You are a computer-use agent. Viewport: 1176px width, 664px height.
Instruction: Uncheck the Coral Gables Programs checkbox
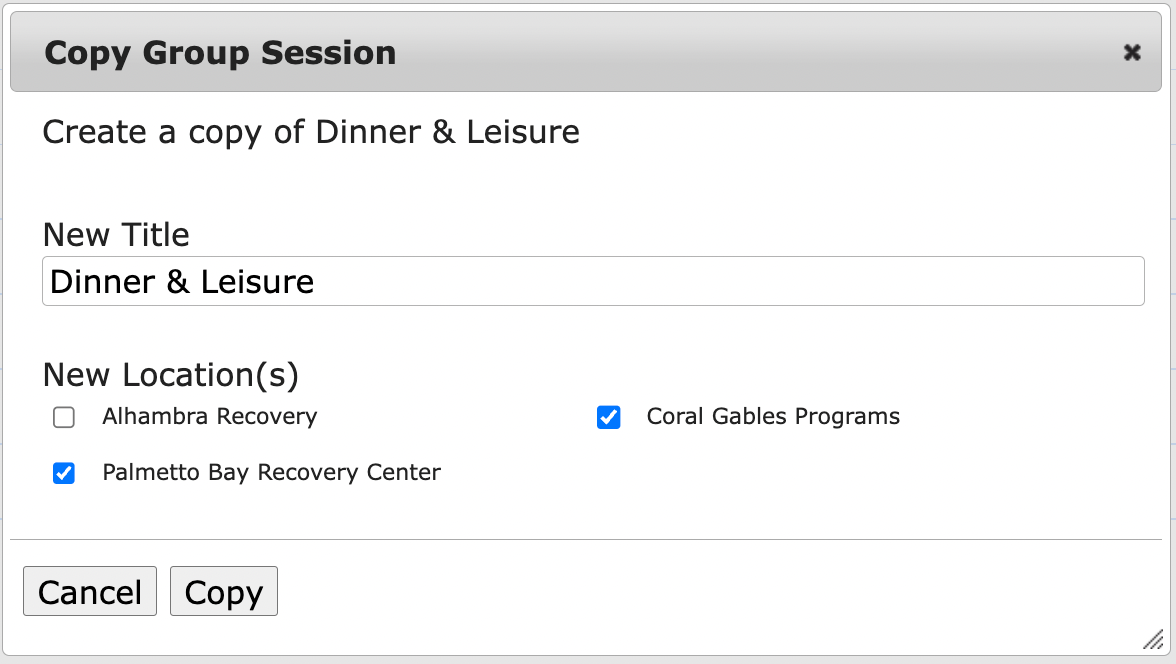pyautogui.click(x=608, y=418)
